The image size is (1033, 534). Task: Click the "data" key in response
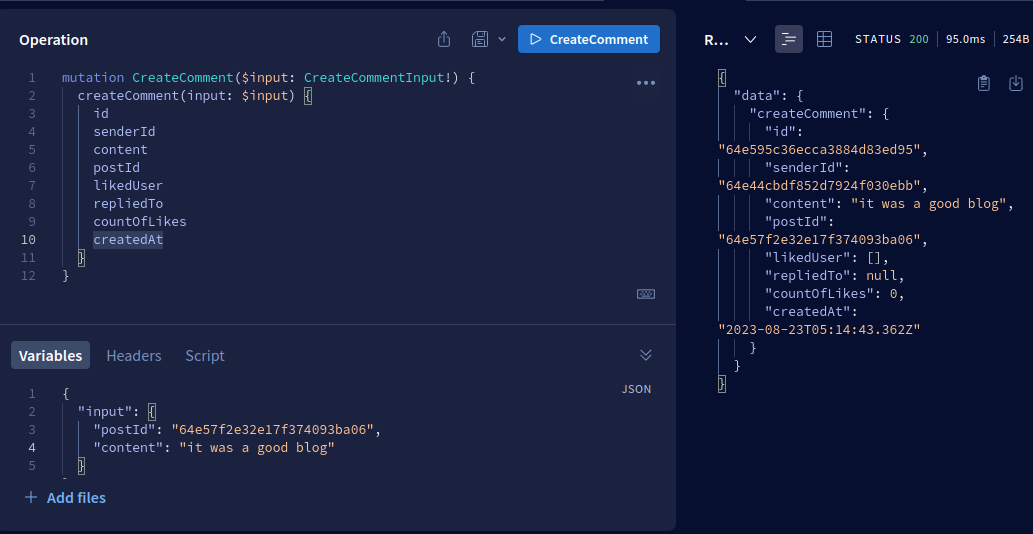[x=757, y=95]
